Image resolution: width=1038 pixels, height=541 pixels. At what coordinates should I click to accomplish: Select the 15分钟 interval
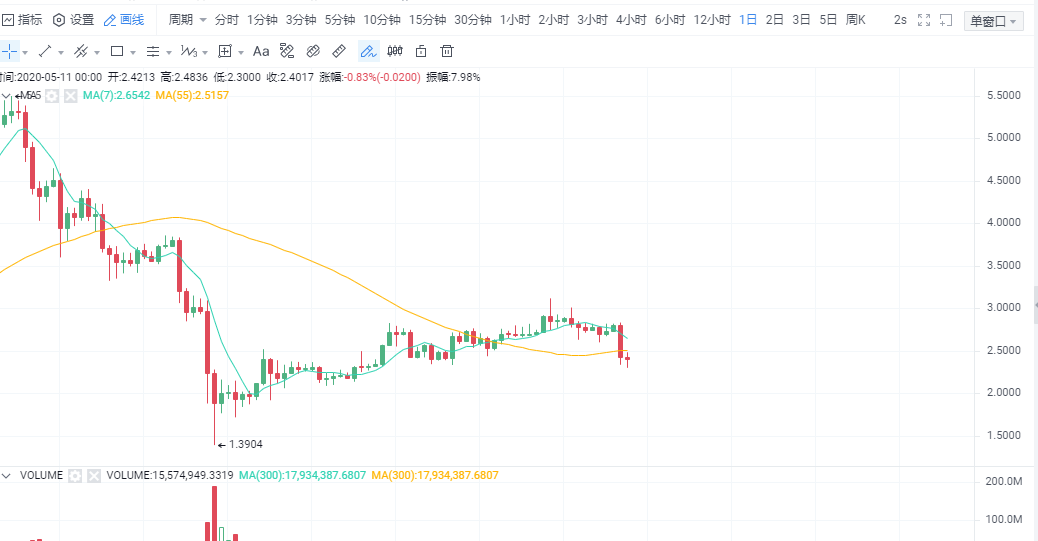click(x=428, y=20)
